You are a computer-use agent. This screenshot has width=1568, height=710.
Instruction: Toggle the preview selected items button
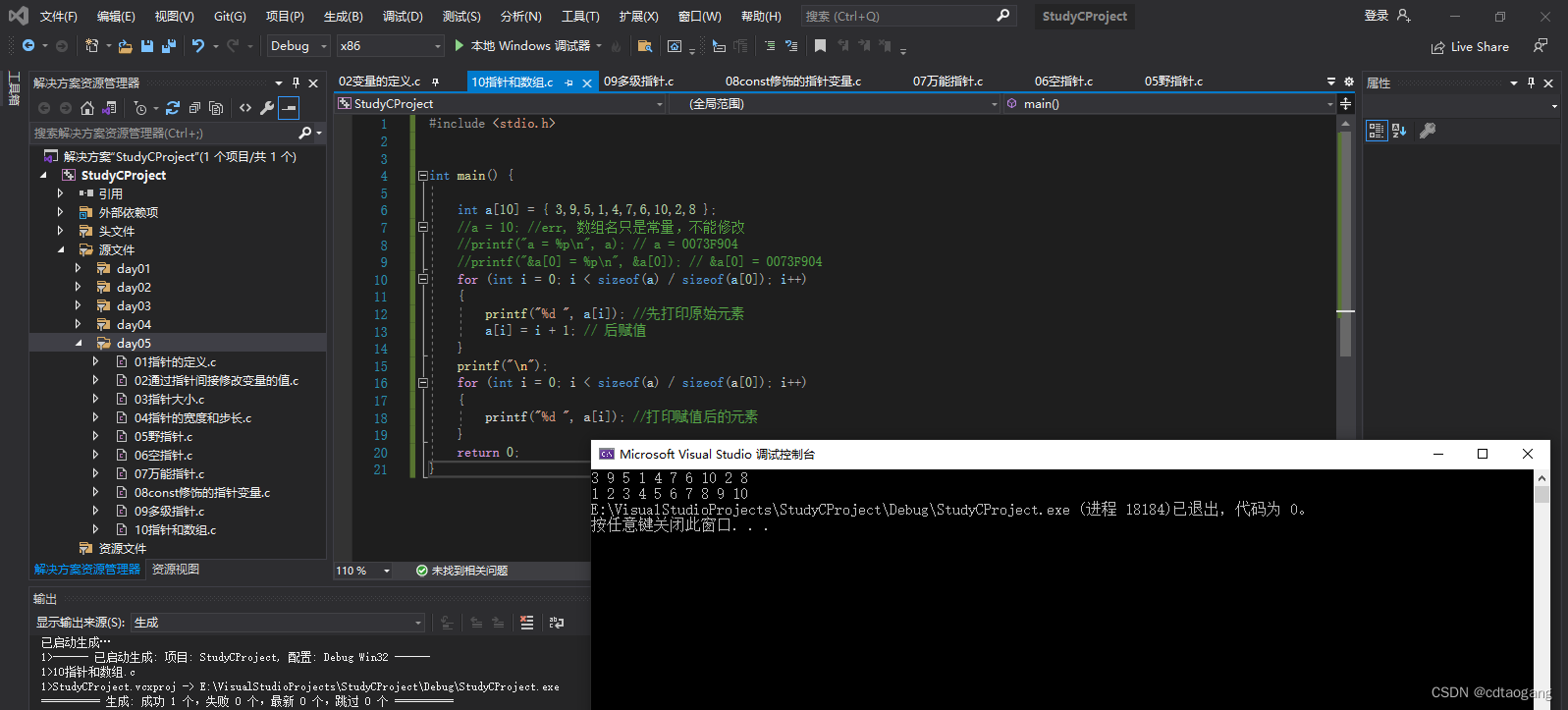(289, 108)
